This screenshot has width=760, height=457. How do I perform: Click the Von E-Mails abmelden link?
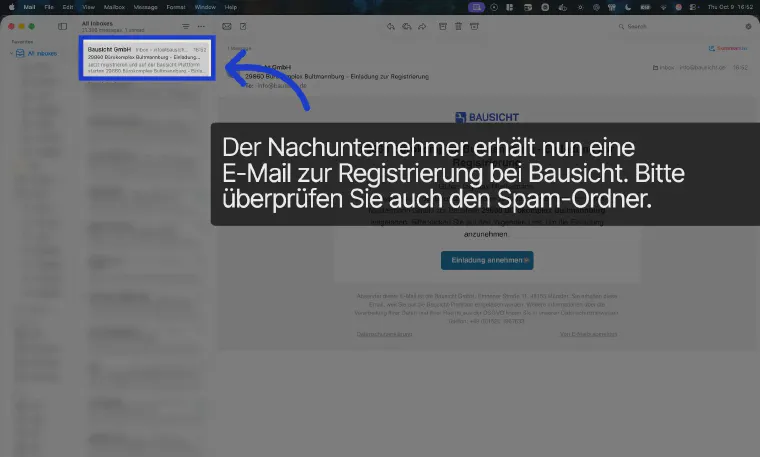coord(588,334)
